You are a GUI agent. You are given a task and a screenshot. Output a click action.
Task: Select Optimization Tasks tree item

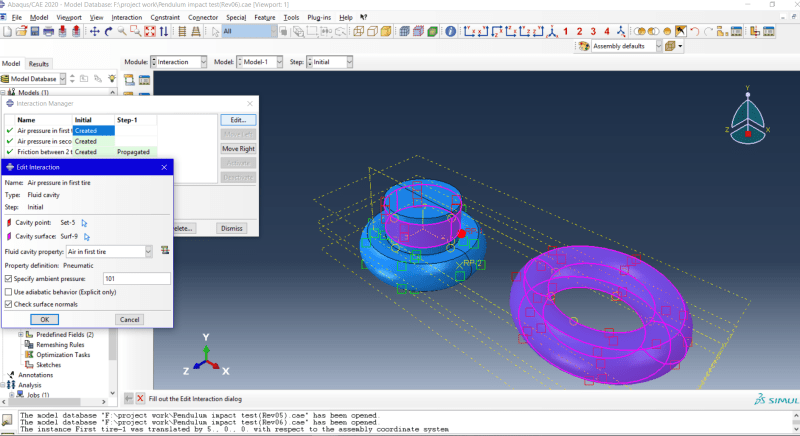(63, 354)
